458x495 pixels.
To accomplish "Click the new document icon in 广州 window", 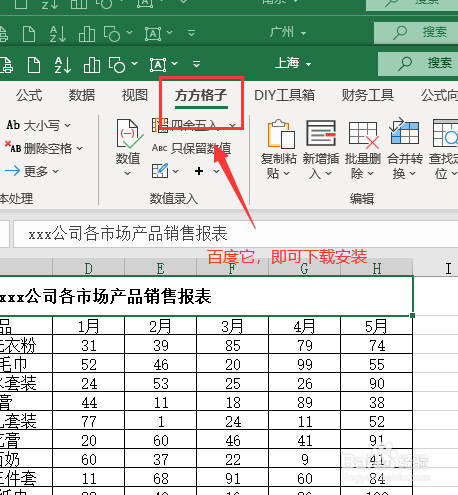I will (29, 34).
